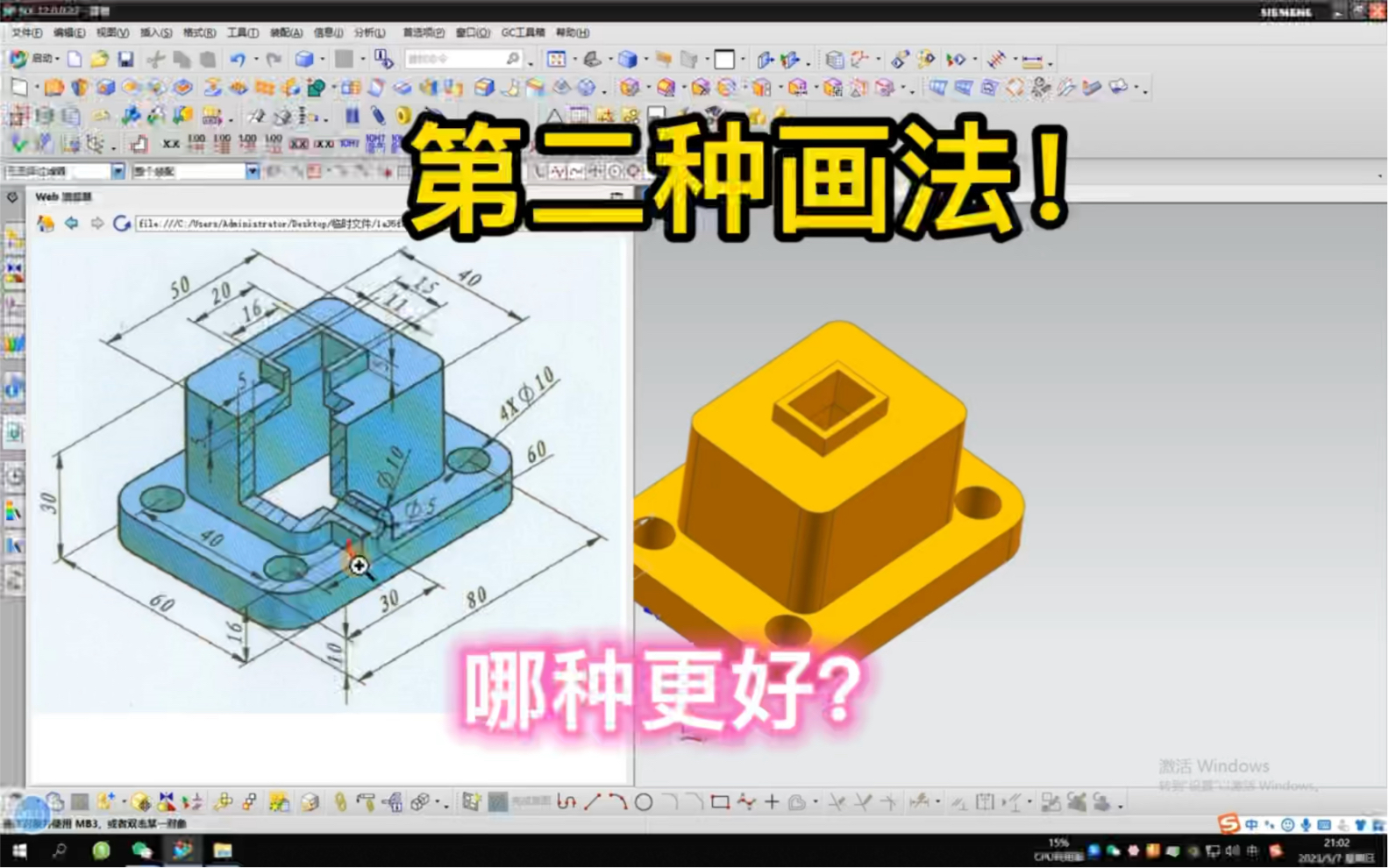Select the rectangle tool in bottom toolbar
Screen dimensions: 1389x868
tap(720, 801)
